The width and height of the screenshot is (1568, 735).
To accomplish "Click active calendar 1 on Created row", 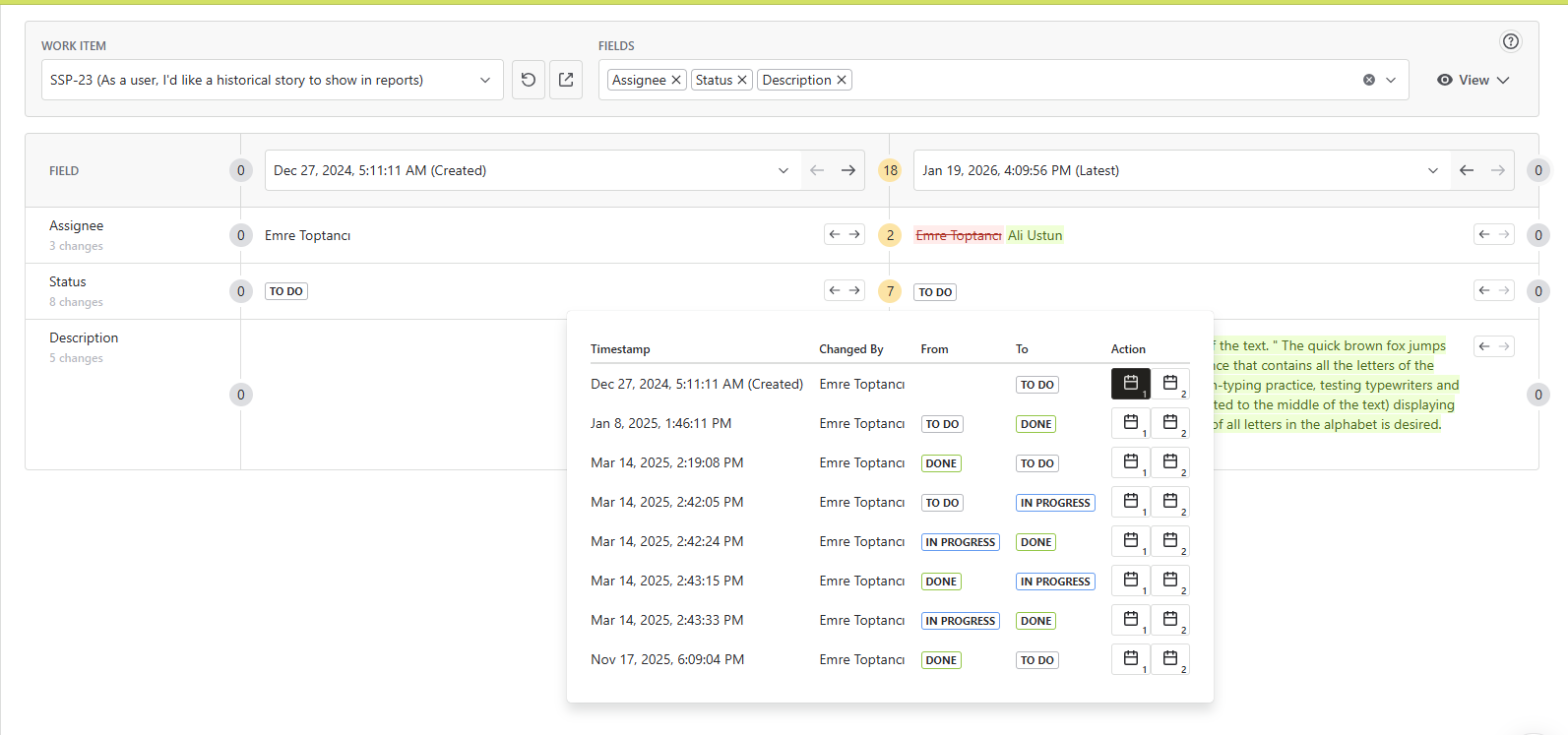I will (x=1131, y=384).
